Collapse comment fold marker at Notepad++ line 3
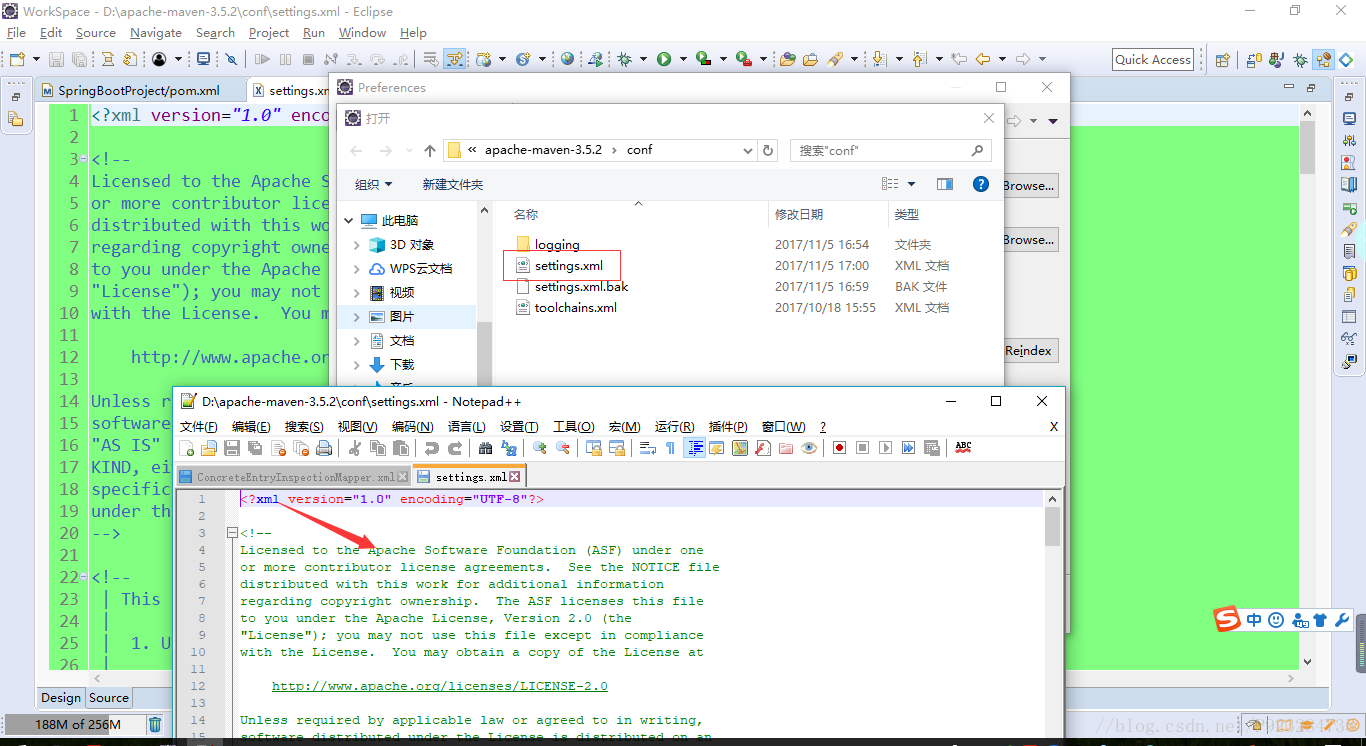This screenshot has height=746, width=1366. click(232, 533)
